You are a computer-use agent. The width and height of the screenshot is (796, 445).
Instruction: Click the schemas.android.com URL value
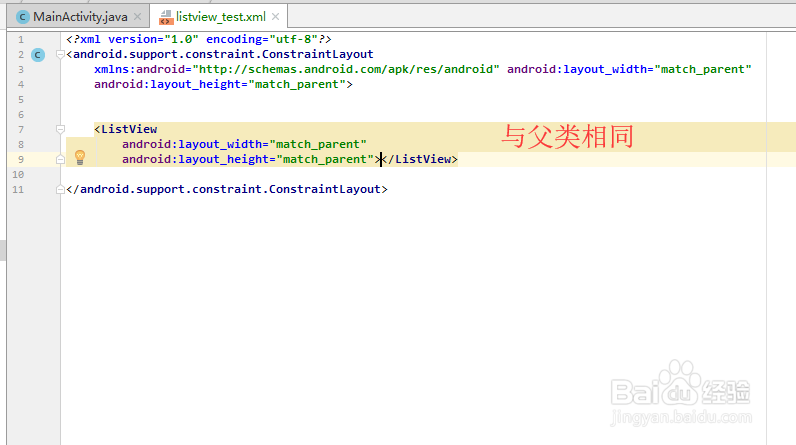[346, 70]
